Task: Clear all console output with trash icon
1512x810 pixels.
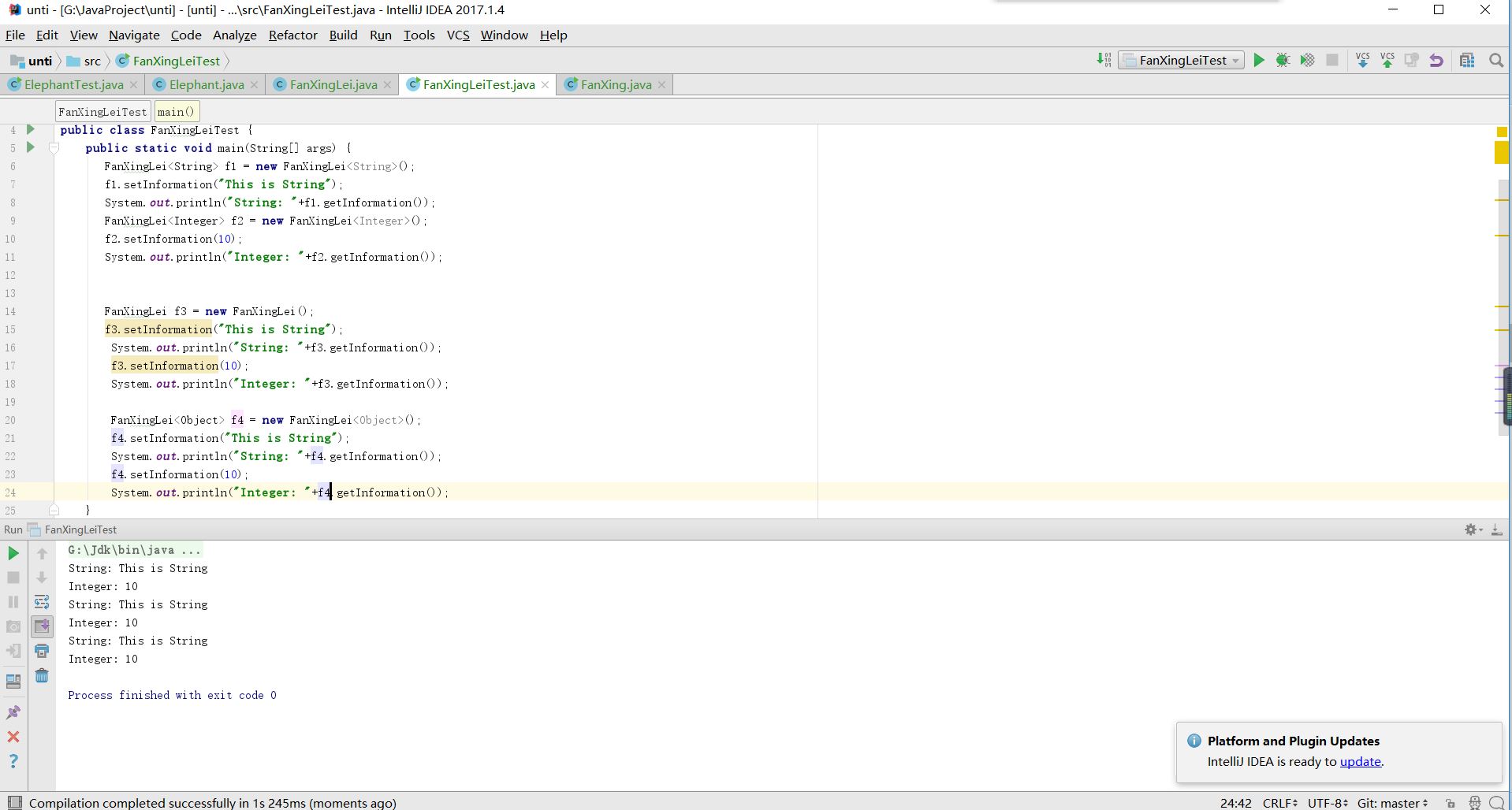Action: coord(42,676)
